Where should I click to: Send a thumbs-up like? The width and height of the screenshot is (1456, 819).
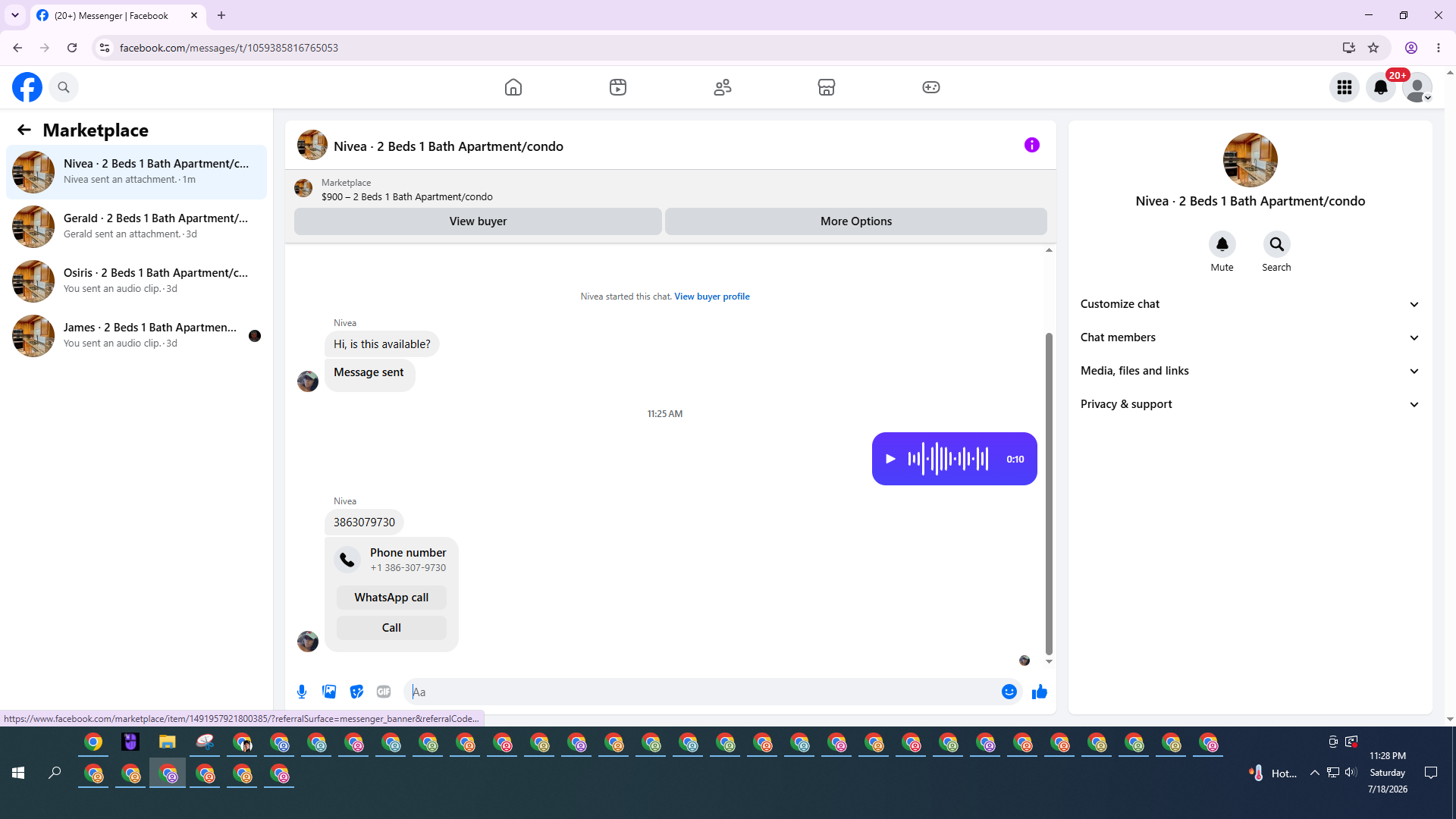tap(1040, 692)
